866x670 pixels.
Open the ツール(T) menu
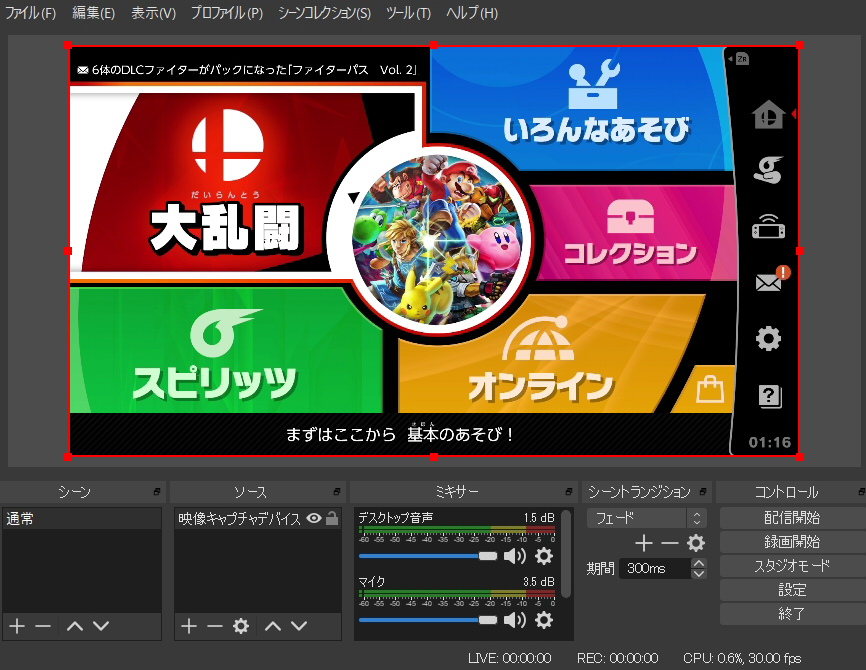coord(408,13)
